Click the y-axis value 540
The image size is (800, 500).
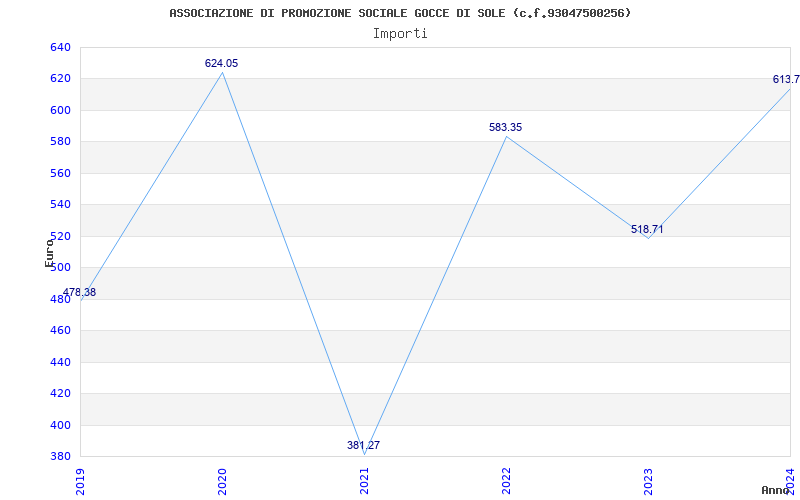point(60,205)
